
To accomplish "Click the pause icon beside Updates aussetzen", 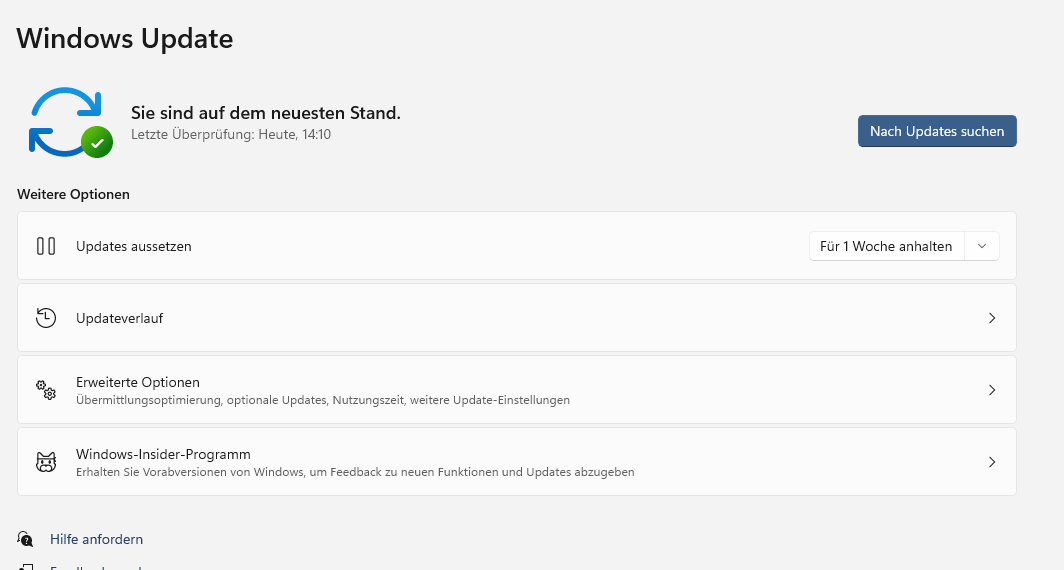I will pyautogui.click(x=46, y=246).
